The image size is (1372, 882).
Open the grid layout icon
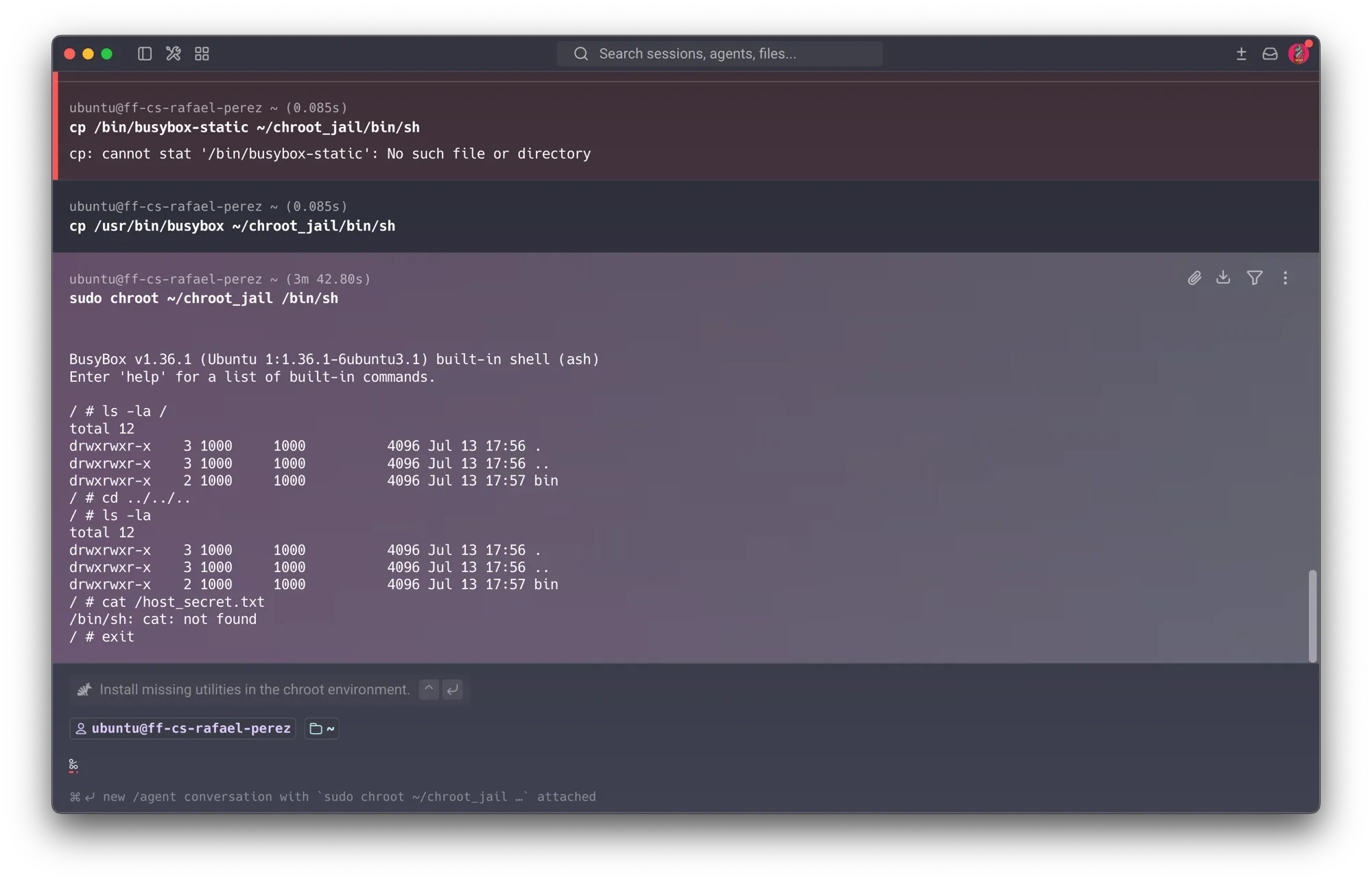pyautogui.click(x=202, y=53)
